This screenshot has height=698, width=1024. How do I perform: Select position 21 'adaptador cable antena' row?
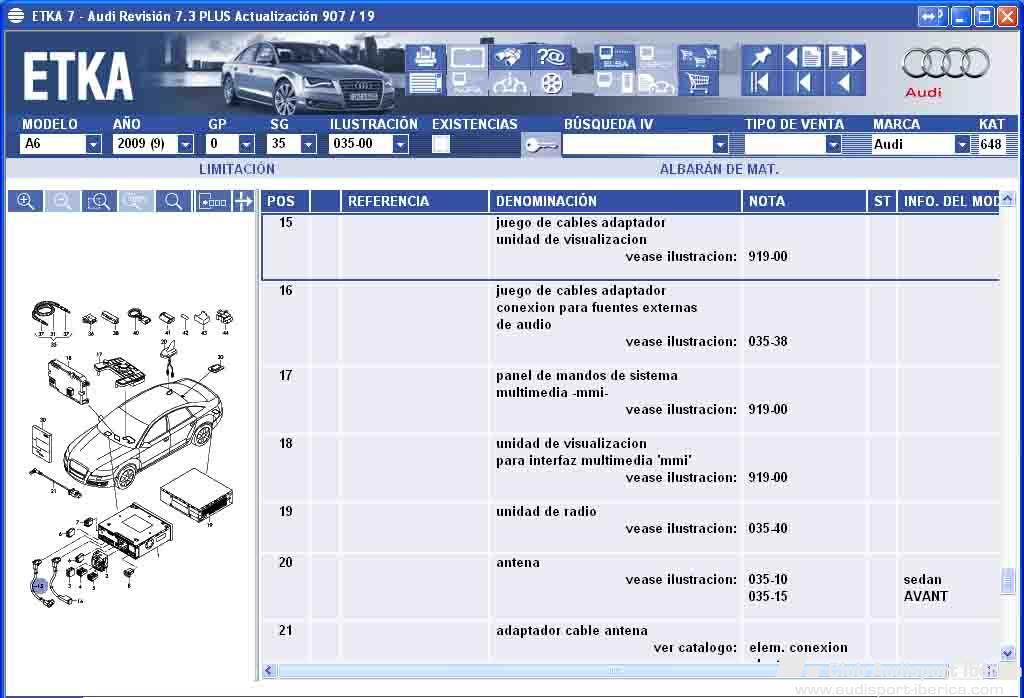pyautogui.click(x=630, y=642)
